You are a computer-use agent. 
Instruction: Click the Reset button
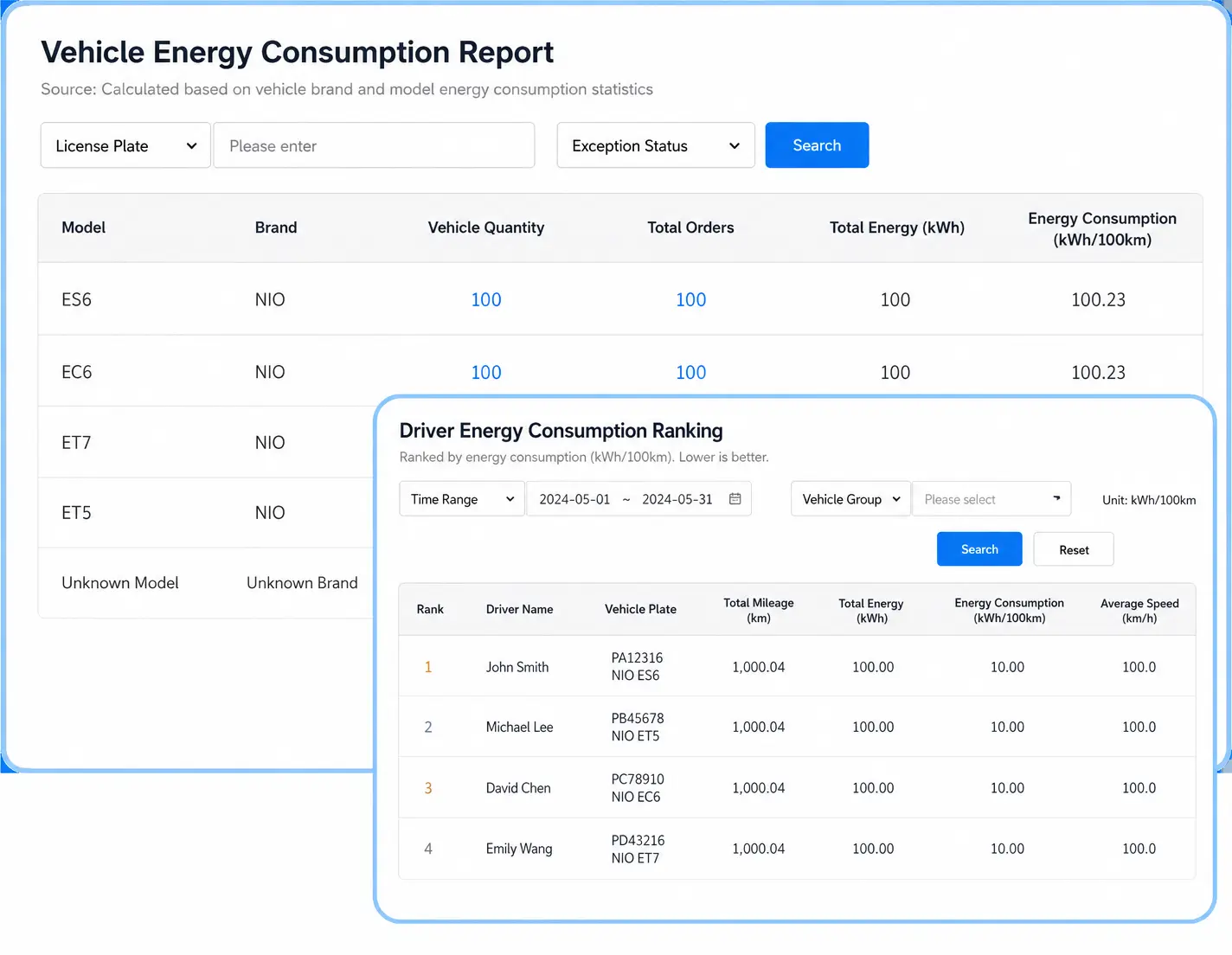1074,549
